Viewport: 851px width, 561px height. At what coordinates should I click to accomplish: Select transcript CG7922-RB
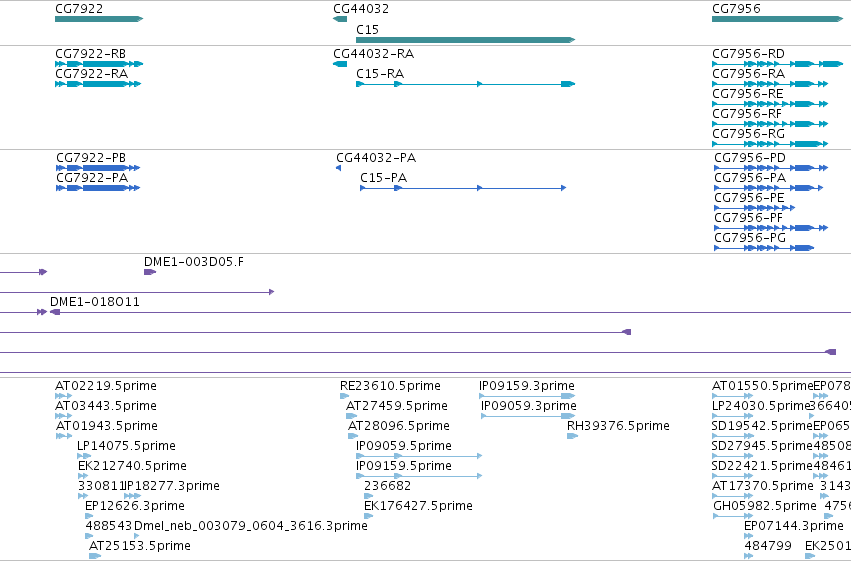tap(99, 64)
